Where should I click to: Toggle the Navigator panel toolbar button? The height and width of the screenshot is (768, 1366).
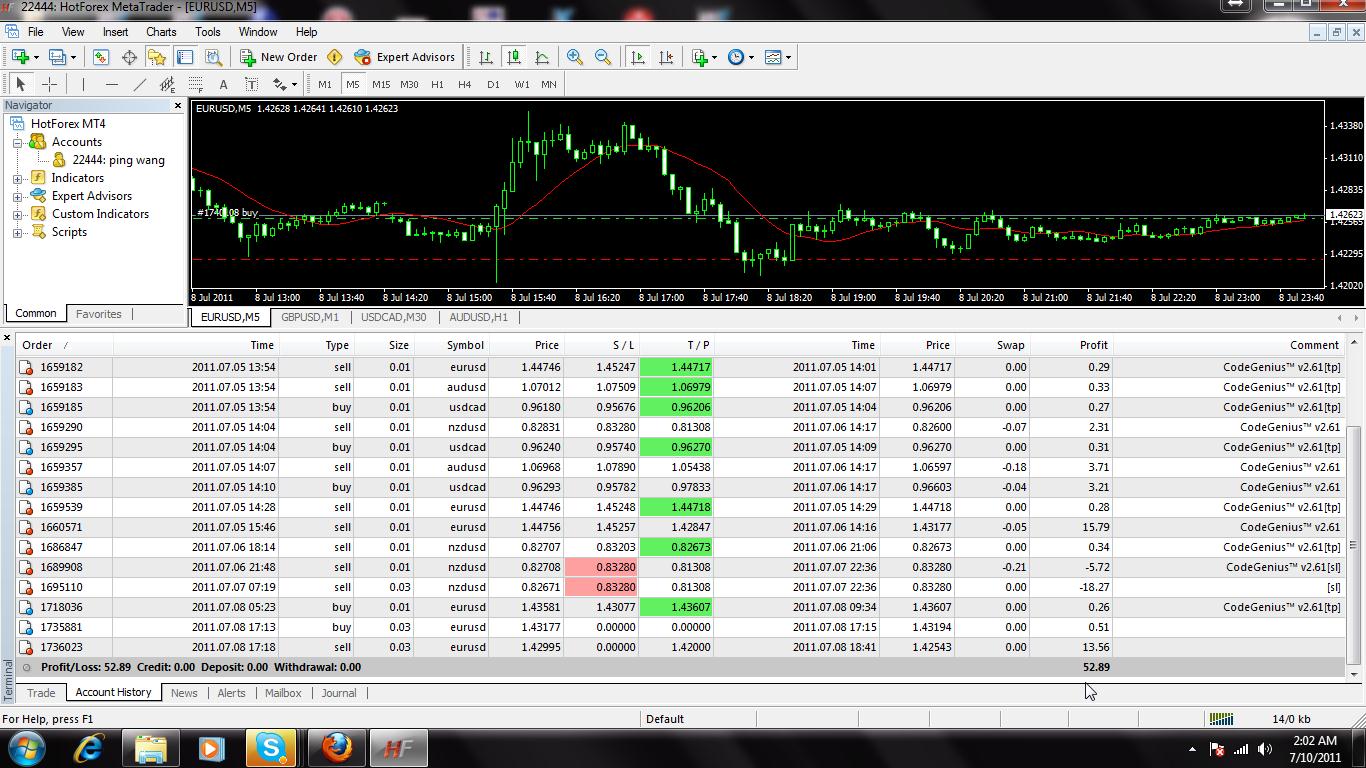[x=157, y=57]
